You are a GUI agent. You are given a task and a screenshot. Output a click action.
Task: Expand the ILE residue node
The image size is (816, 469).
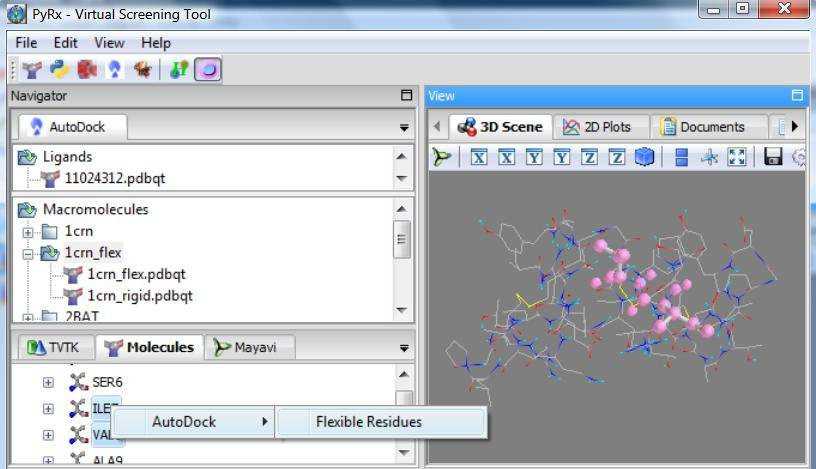pyautogui.click(x=48, y=409)
